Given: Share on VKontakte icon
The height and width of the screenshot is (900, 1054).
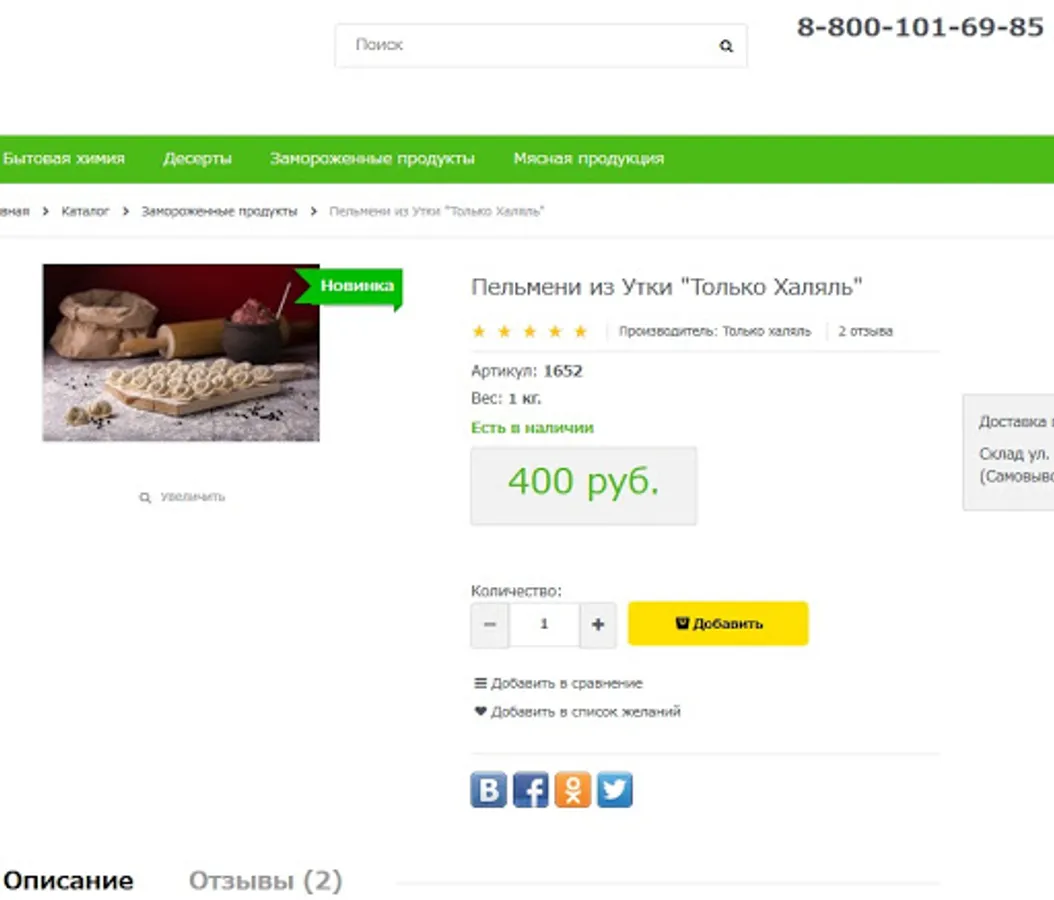Looking at the screenshot, I should coord(489,790).
